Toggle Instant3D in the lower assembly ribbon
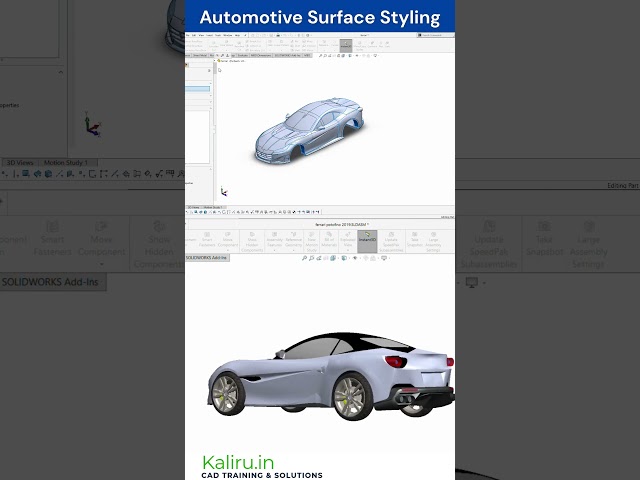The width and height of the screenshot is (640, 480). pyautogui.click(x=367, y=241)
